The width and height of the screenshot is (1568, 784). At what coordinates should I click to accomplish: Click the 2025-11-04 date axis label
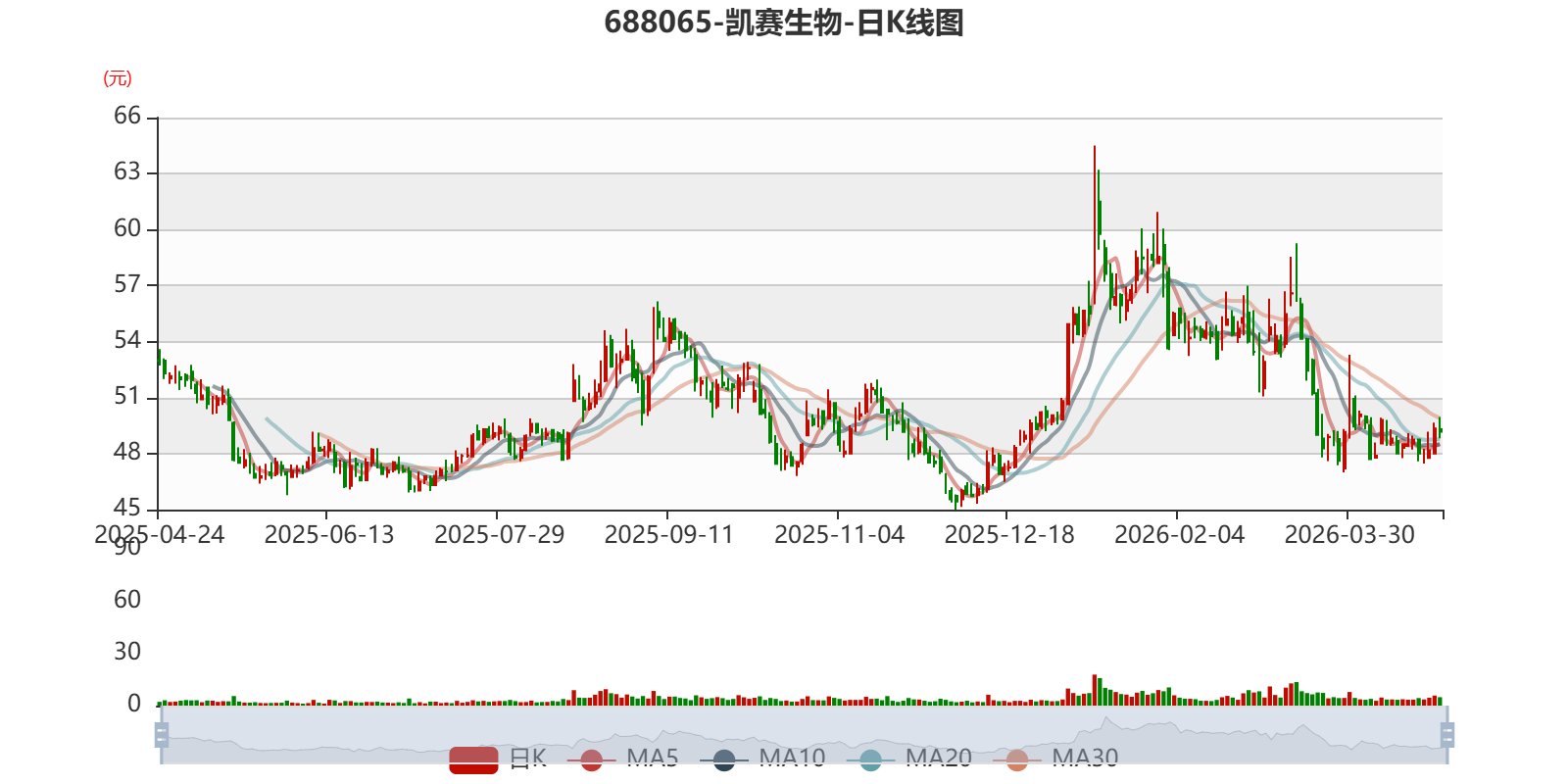(x=840, y=535)
